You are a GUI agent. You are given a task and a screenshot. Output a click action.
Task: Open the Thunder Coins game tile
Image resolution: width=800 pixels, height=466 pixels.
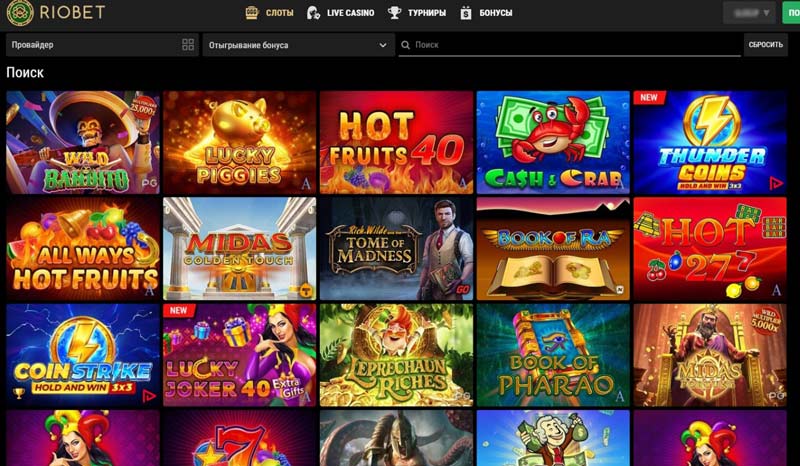[x=710, y=142]
